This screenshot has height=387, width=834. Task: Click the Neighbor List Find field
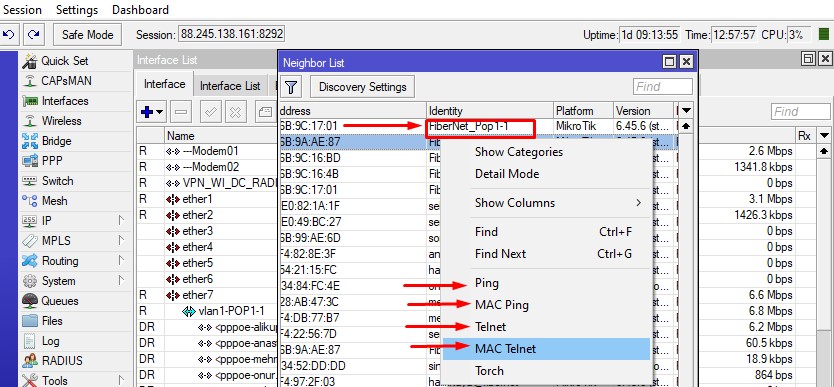click(663, 87)
